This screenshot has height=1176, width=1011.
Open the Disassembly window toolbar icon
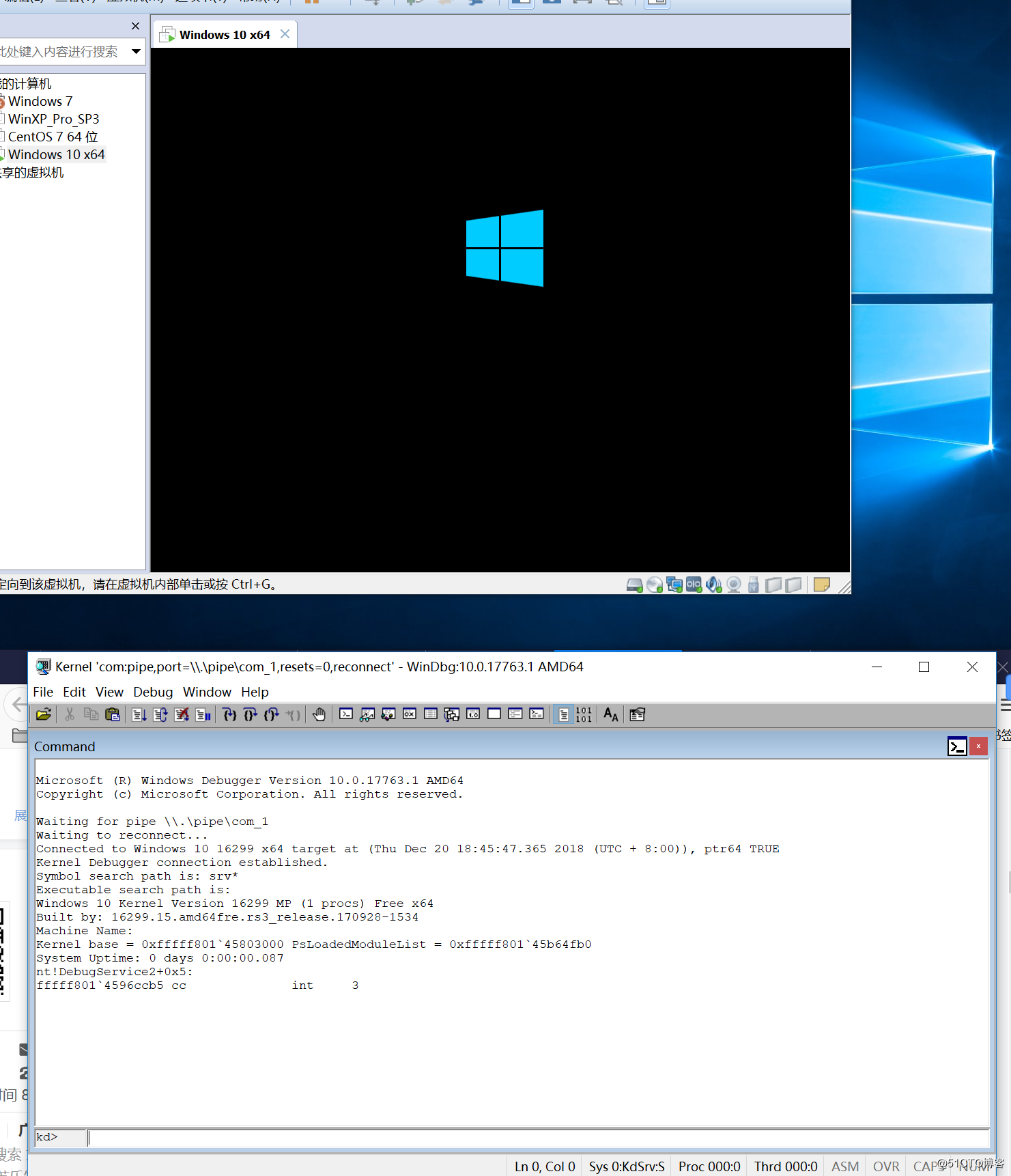coord(473,714)
